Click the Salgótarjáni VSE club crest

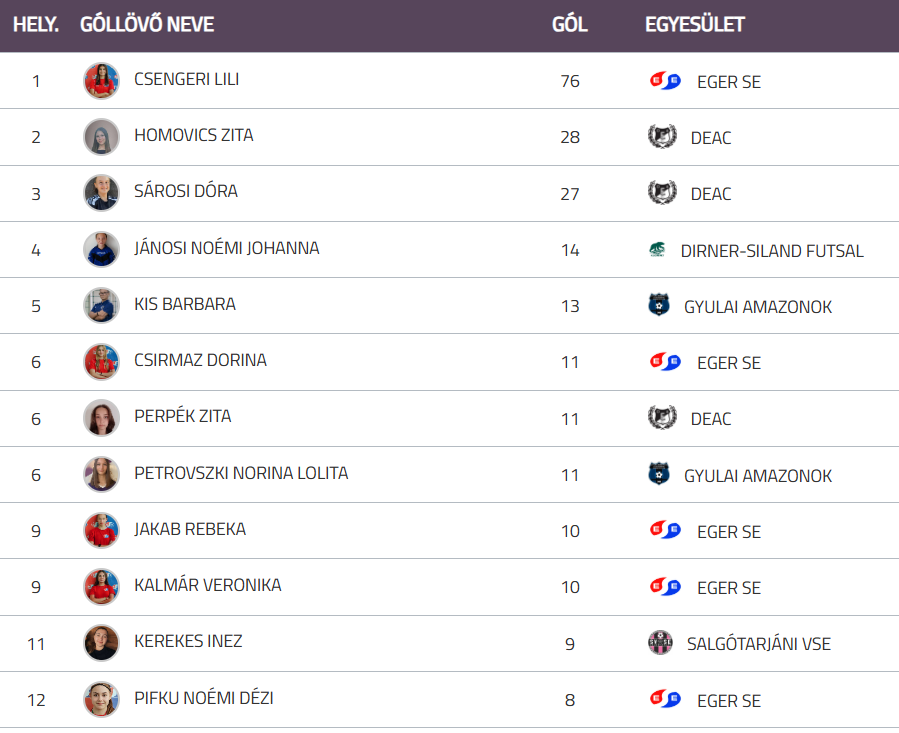click(x=660, y=643)
